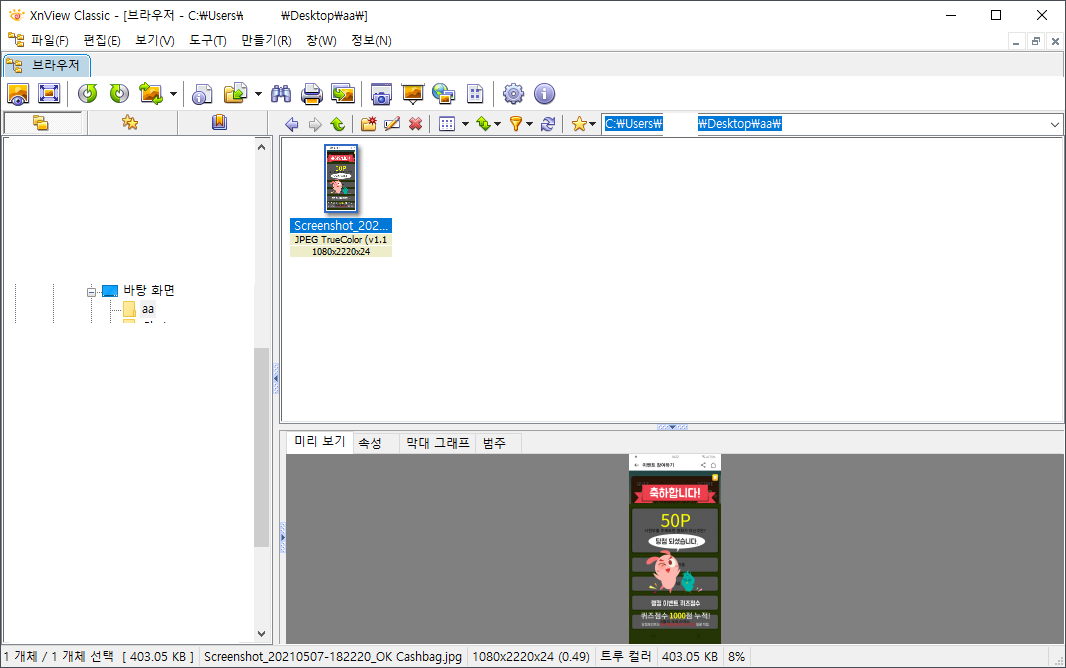Click the folder path address field

point(824,124)
